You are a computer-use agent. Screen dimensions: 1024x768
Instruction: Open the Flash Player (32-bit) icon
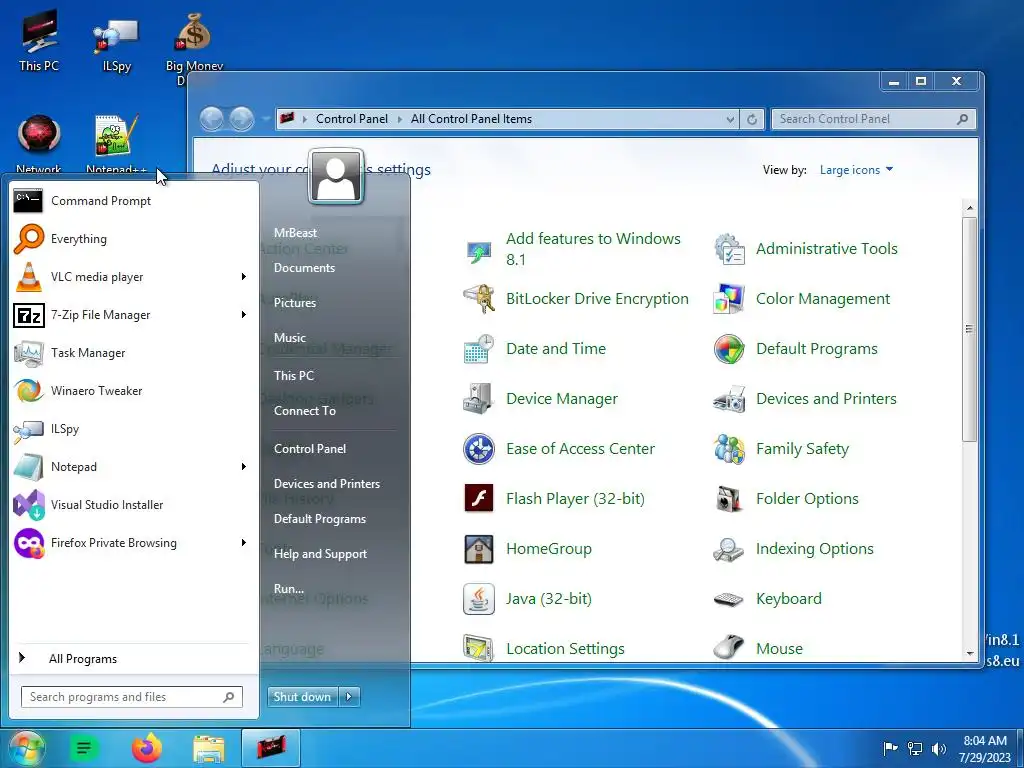pyautogui.click(x=478, y=499)
